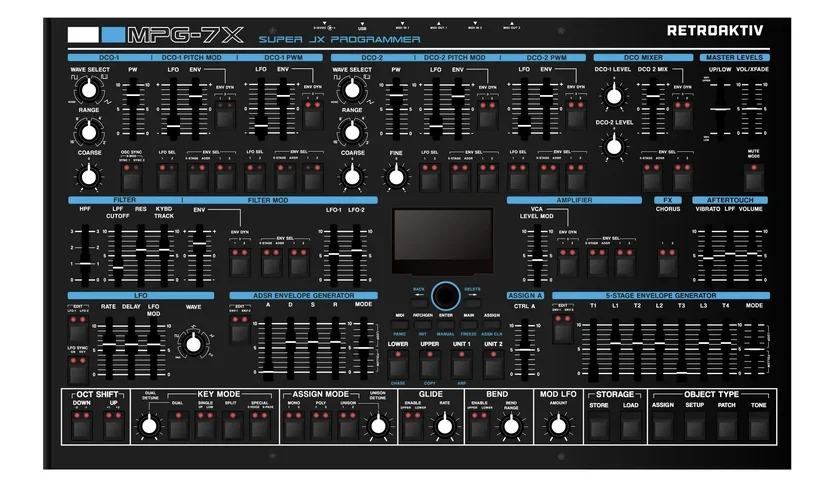Toggle the Bend Enable button
Screen dimensions: 825x500
pos(479,425)
